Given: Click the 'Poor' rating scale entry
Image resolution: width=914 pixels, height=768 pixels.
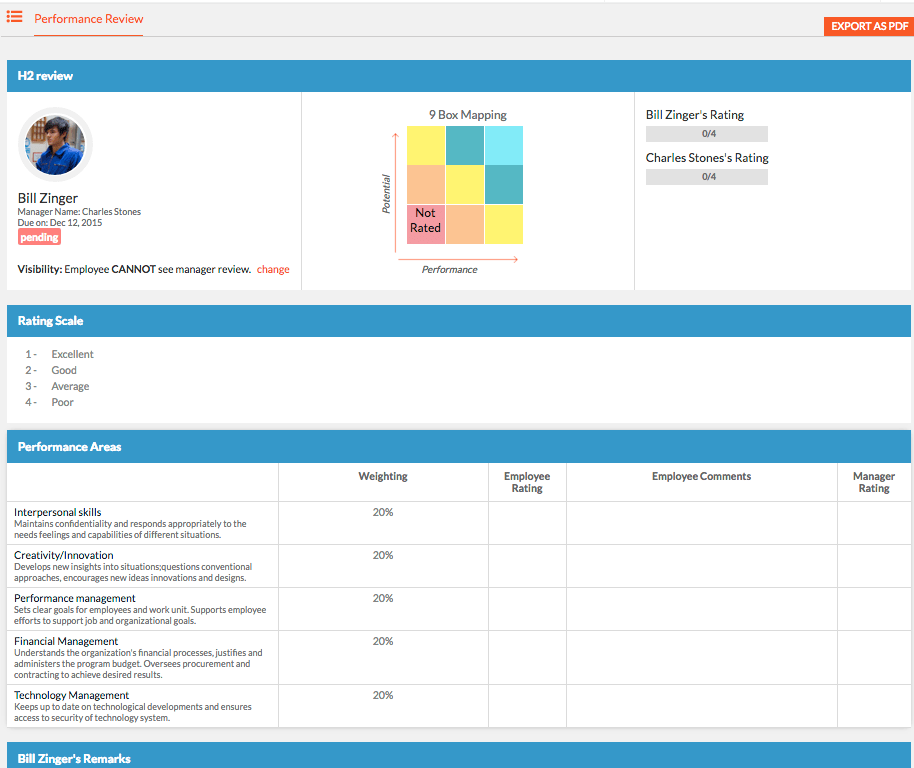Looking at the screenshot, I should pyautogui.click(x=62, y=403).
